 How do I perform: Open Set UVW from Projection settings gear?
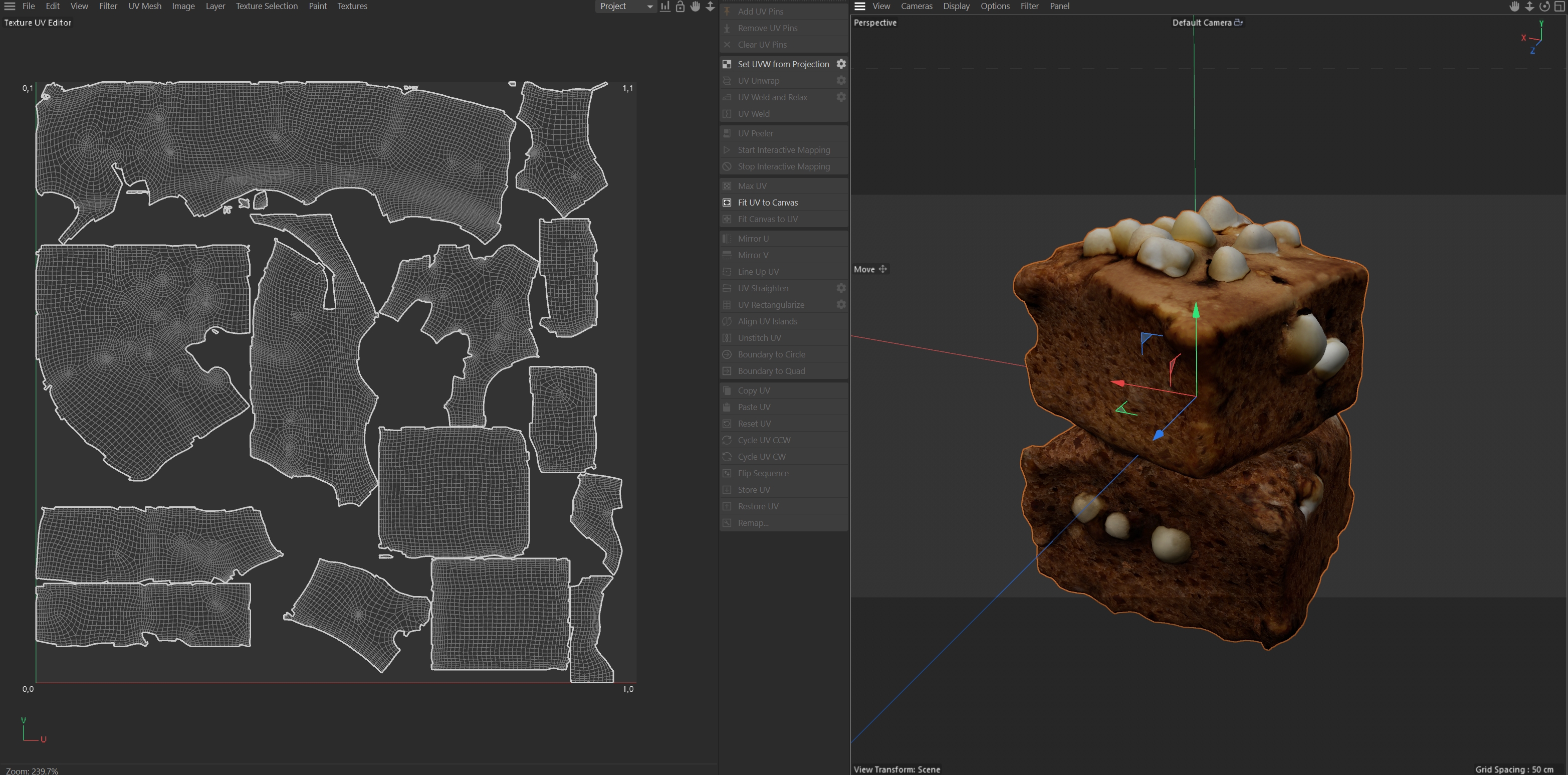pos(840,64)
